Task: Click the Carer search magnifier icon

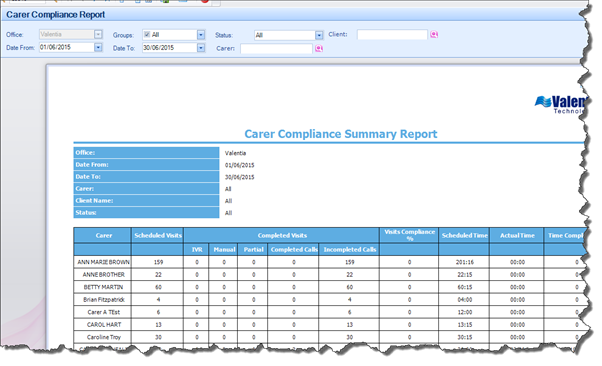Action: pos(319,48)
